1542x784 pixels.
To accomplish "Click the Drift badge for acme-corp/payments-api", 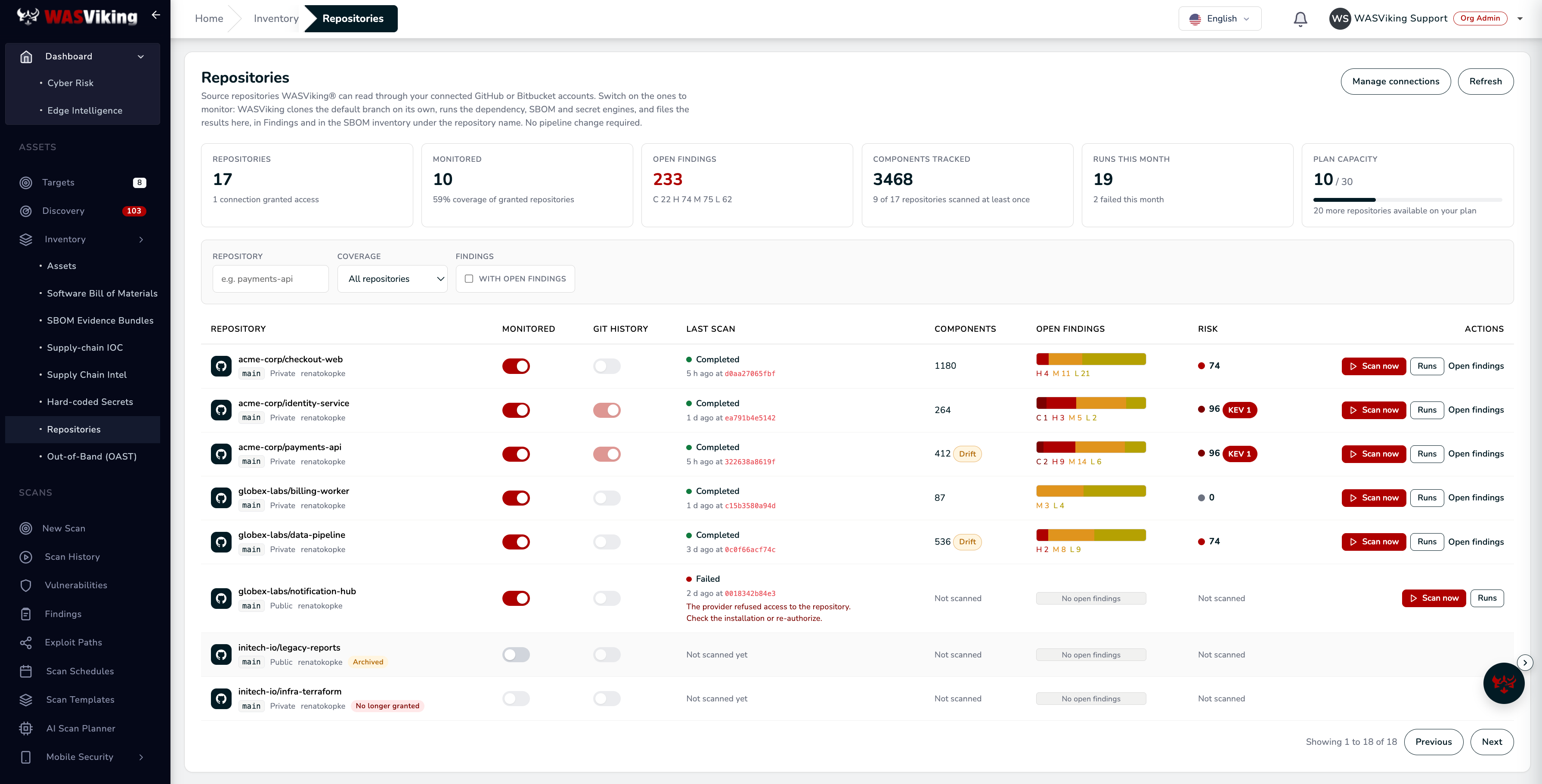I will pyautogui.click(x=967, y=454).
